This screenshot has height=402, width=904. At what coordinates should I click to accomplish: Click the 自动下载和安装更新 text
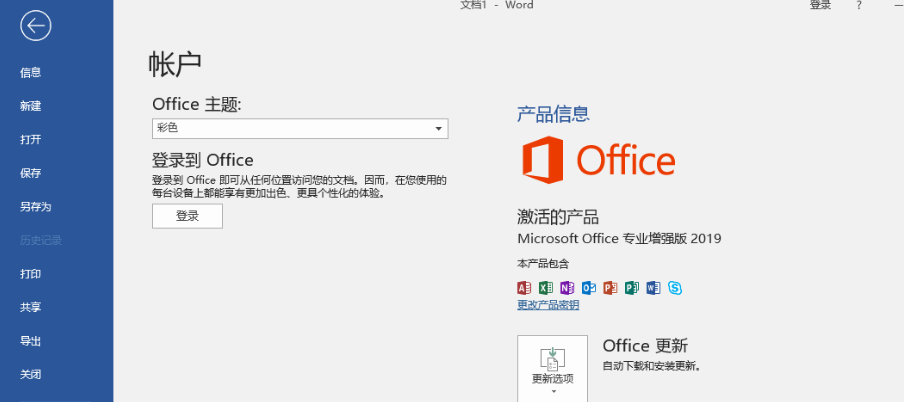(x=651, y=366)
